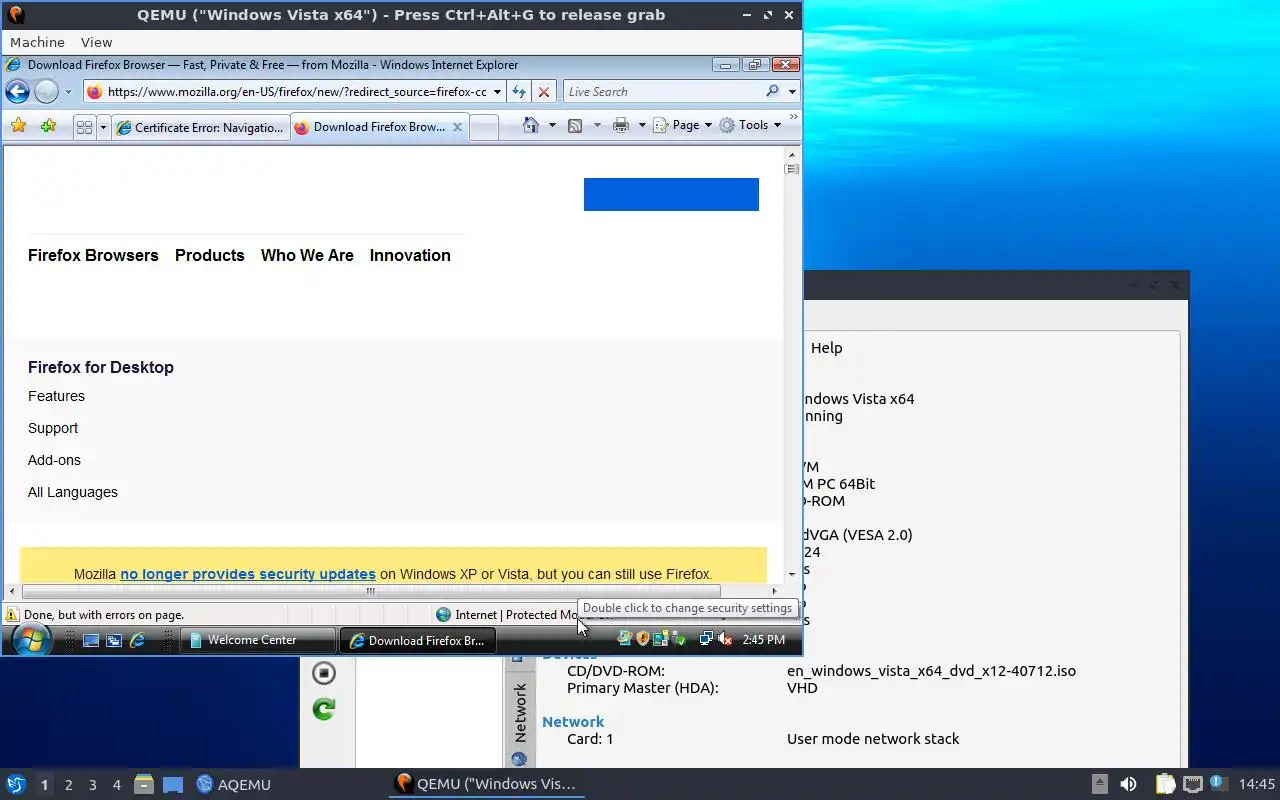Click the Live Search magnifier icon
Image resolution: width=1280 pixels, height=800 pixels.
[772, 91]
